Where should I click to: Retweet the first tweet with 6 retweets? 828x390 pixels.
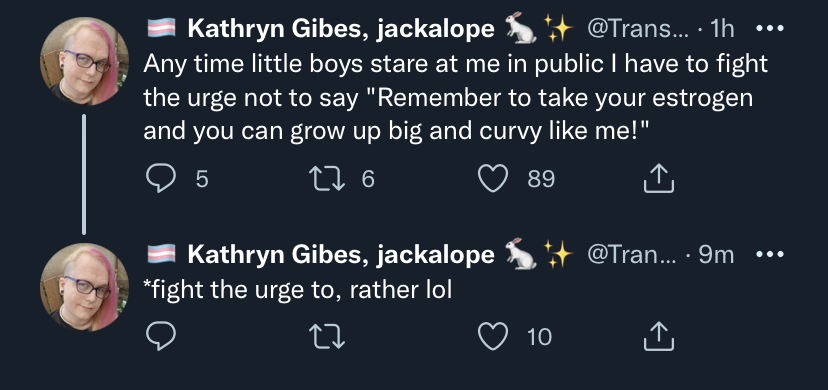327,179
